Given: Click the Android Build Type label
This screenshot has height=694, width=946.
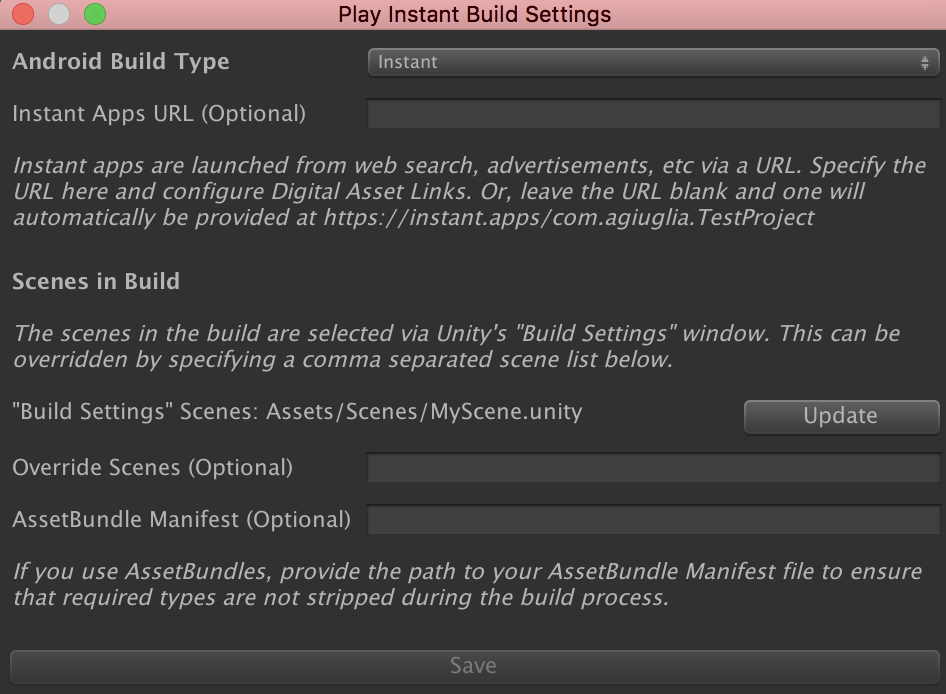Looking at the screenshot, I should tap(121, 62).
